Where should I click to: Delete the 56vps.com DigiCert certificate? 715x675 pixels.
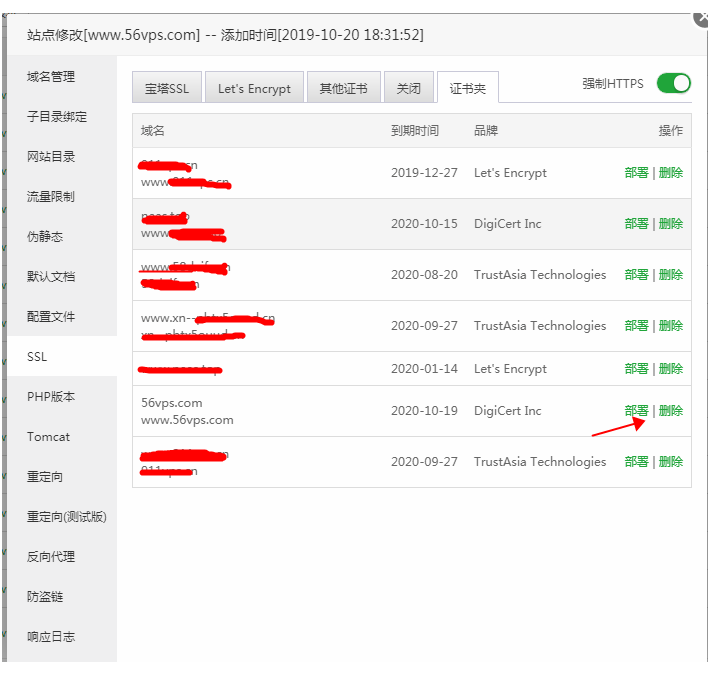tap(671, 411)
